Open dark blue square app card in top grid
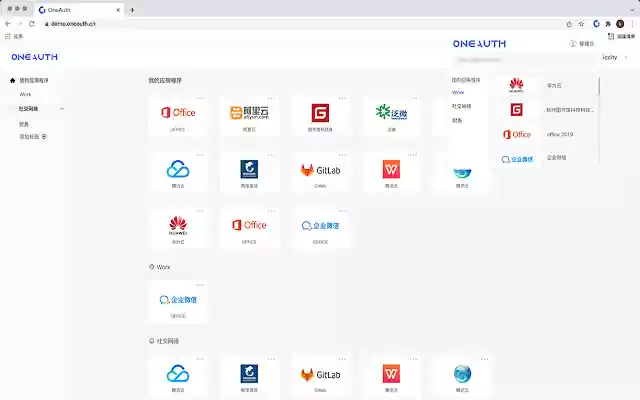The image size is (640, 400). [249, 172]
